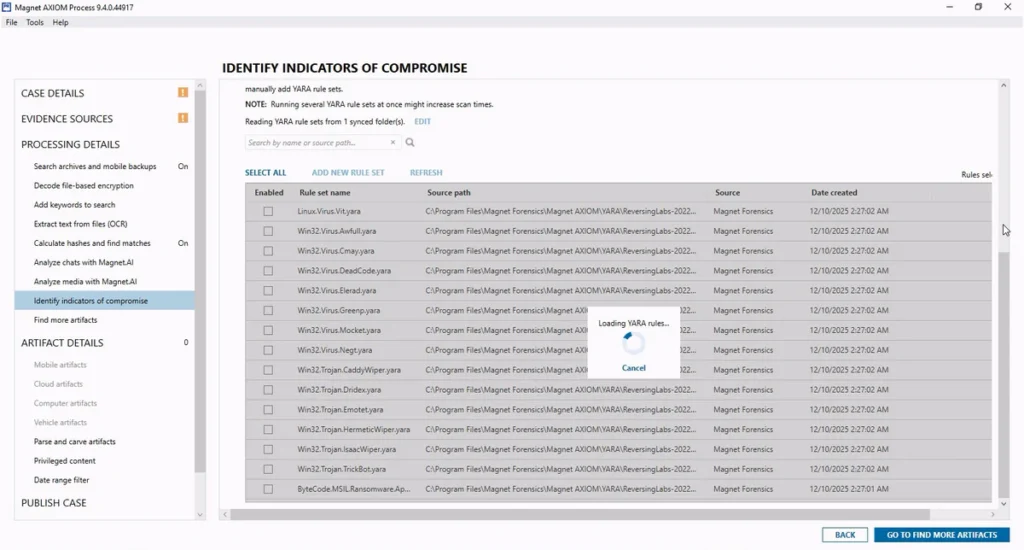Tick the Win32.Trojan.Emotet.yara checkbox

268,410
